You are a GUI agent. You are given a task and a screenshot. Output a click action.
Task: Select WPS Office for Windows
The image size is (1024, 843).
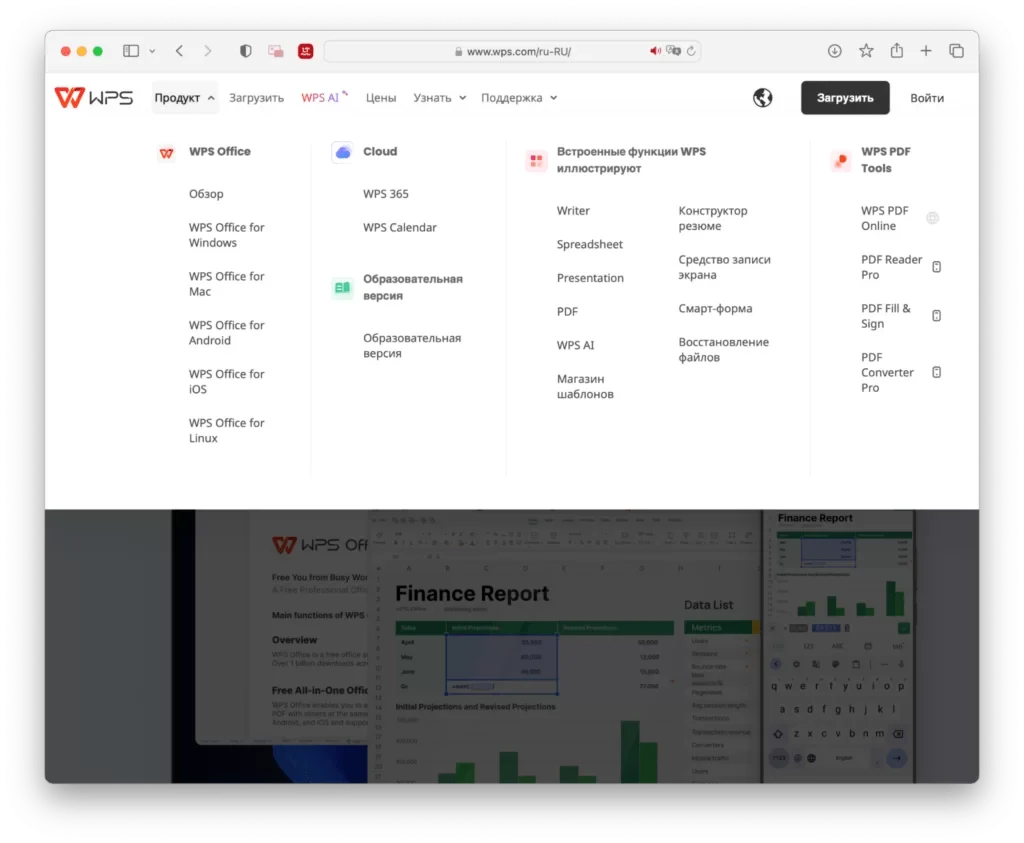(x=227, y=235)
